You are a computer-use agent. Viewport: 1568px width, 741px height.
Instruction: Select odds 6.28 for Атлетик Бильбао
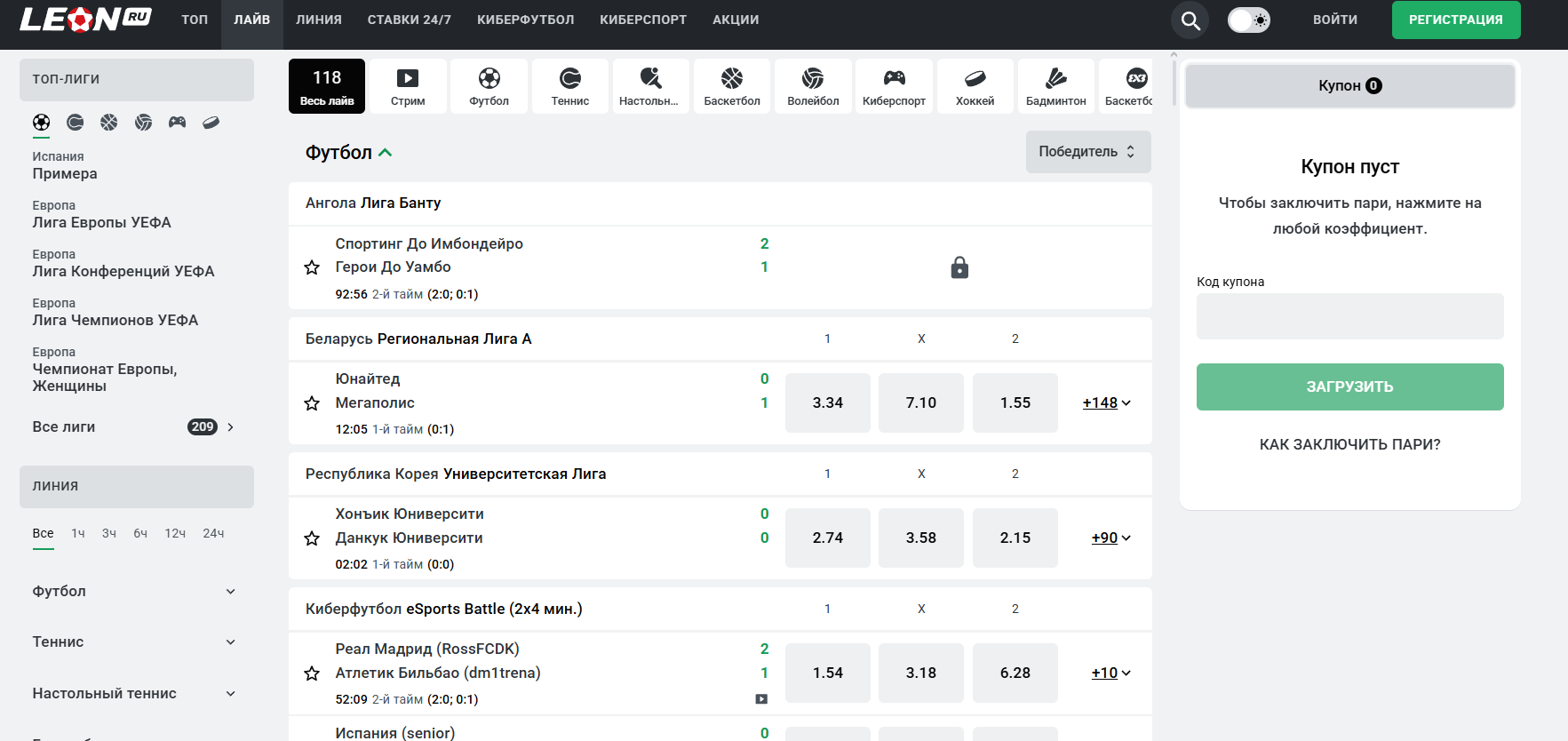1015,673
